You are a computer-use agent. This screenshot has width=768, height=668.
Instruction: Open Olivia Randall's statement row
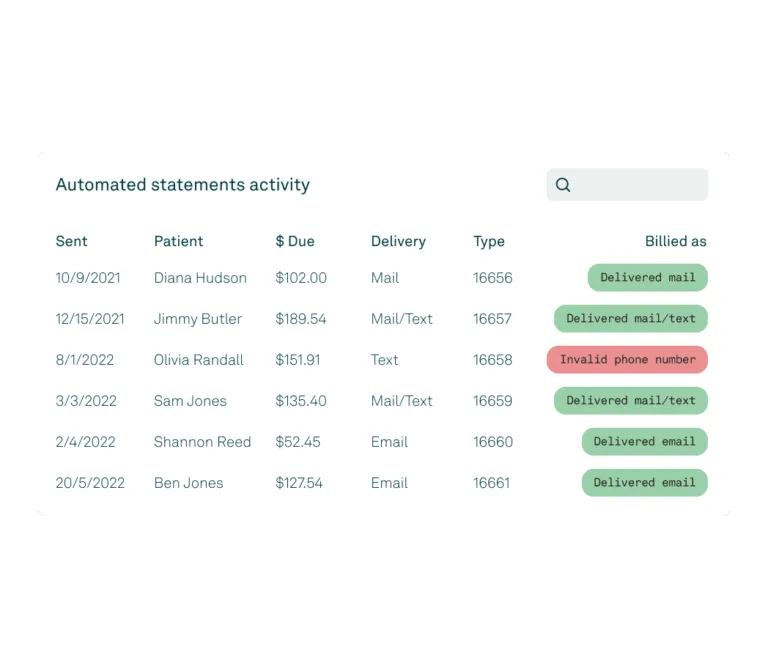click(x=199, y=360)
